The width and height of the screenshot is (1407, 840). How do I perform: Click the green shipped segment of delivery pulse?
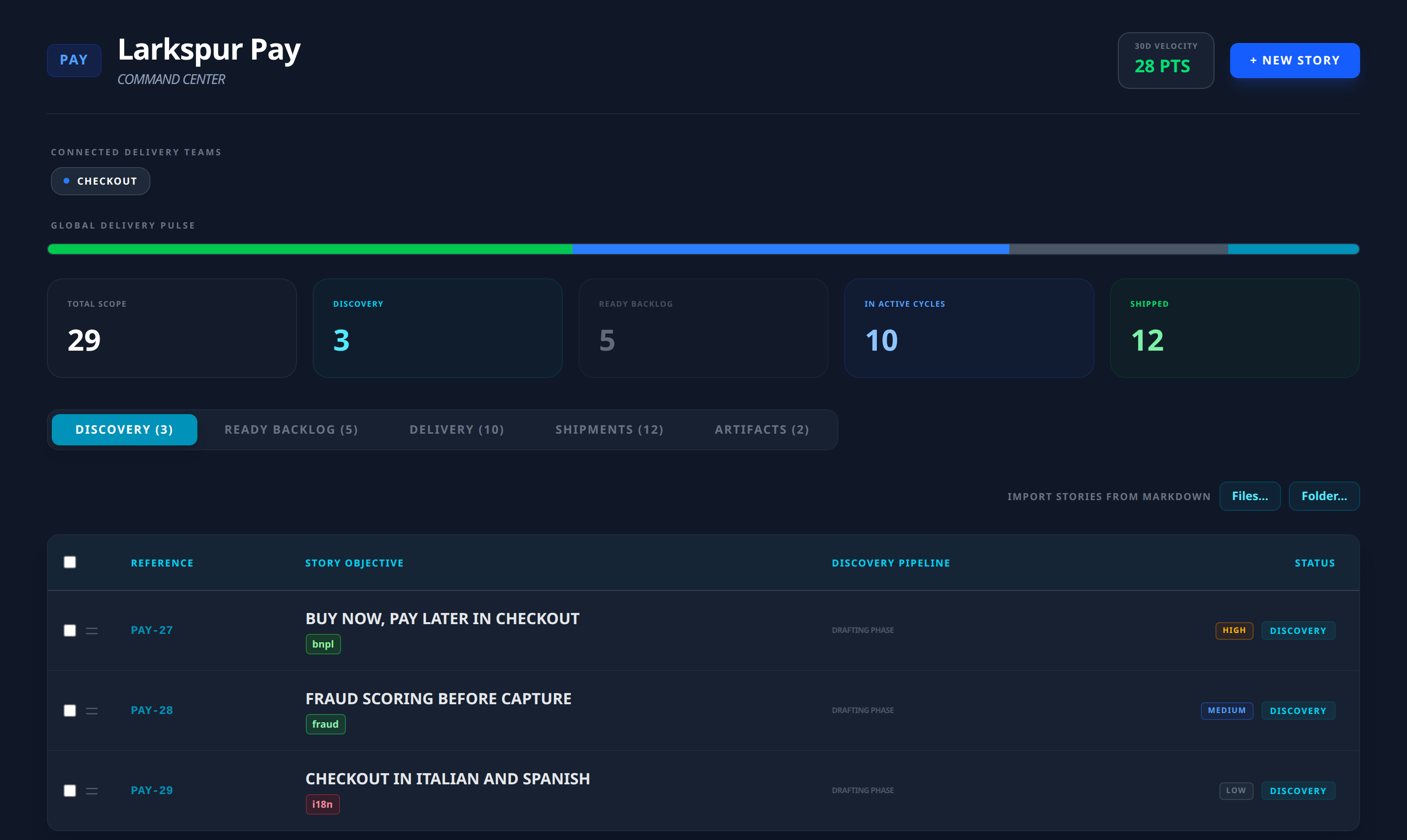click(310, 249)
